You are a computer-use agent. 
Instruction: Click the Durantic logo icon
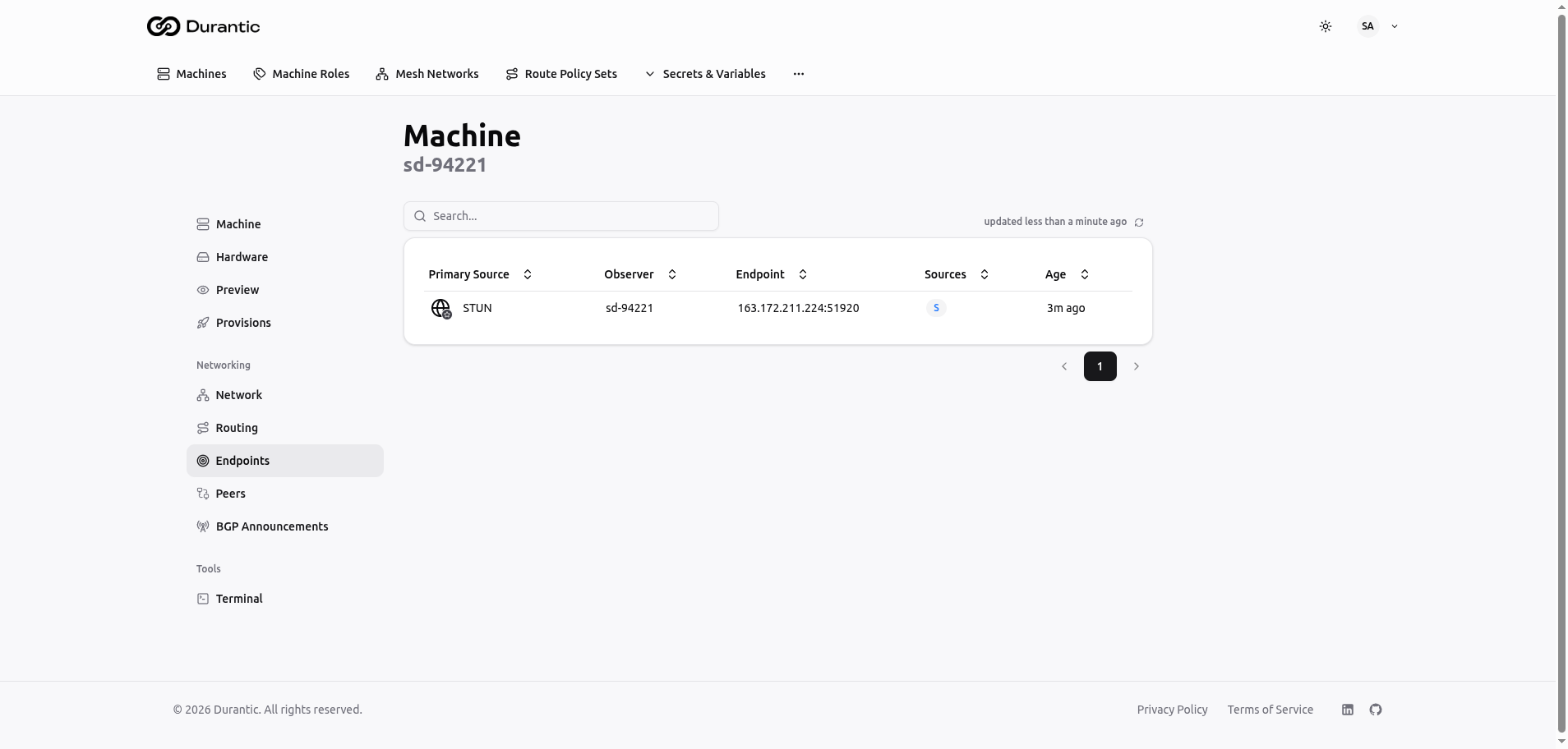163,26
